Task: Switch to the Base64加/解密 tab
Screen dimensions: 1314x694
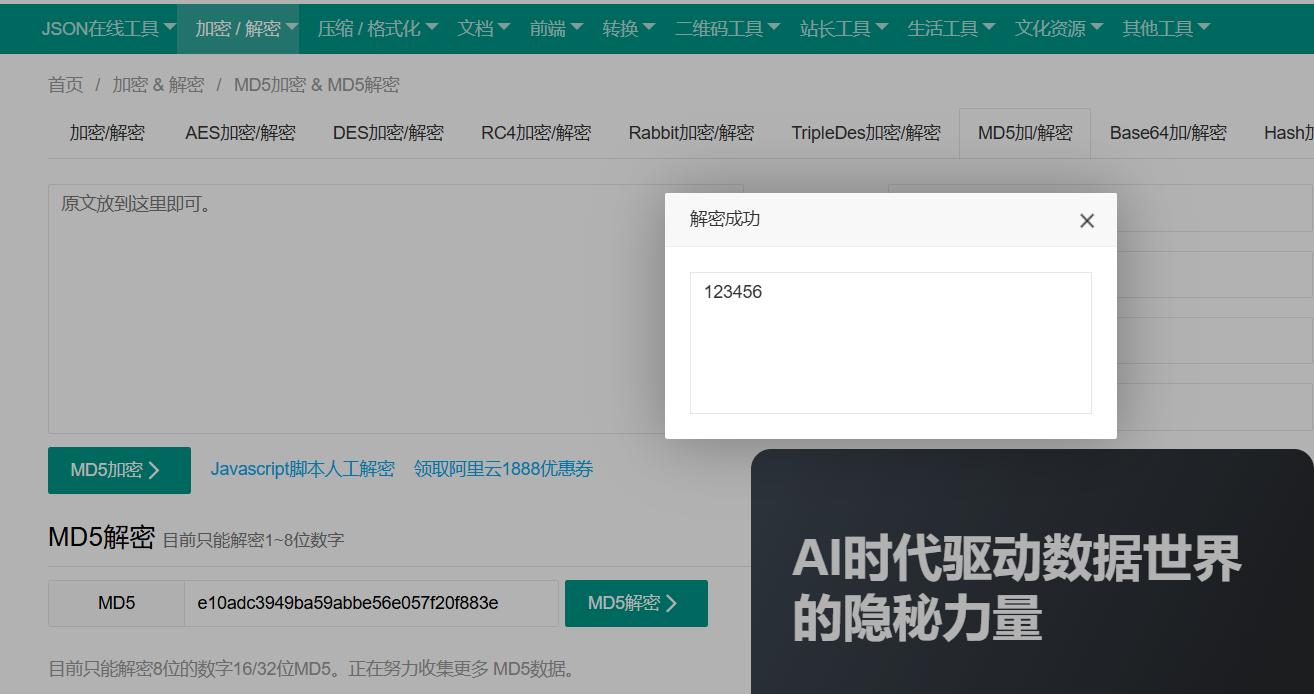Action: [x=1168, y=132]
